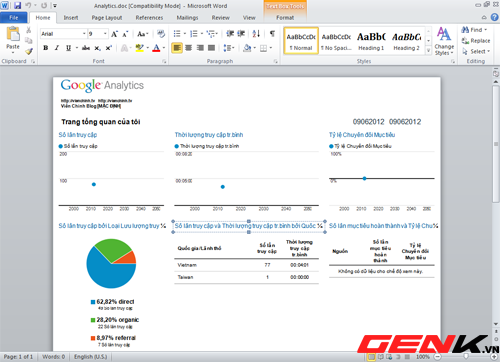Viewport: 500px width, 362px height.
Task: Click the zoom in plus button
Action: [494, 357]
